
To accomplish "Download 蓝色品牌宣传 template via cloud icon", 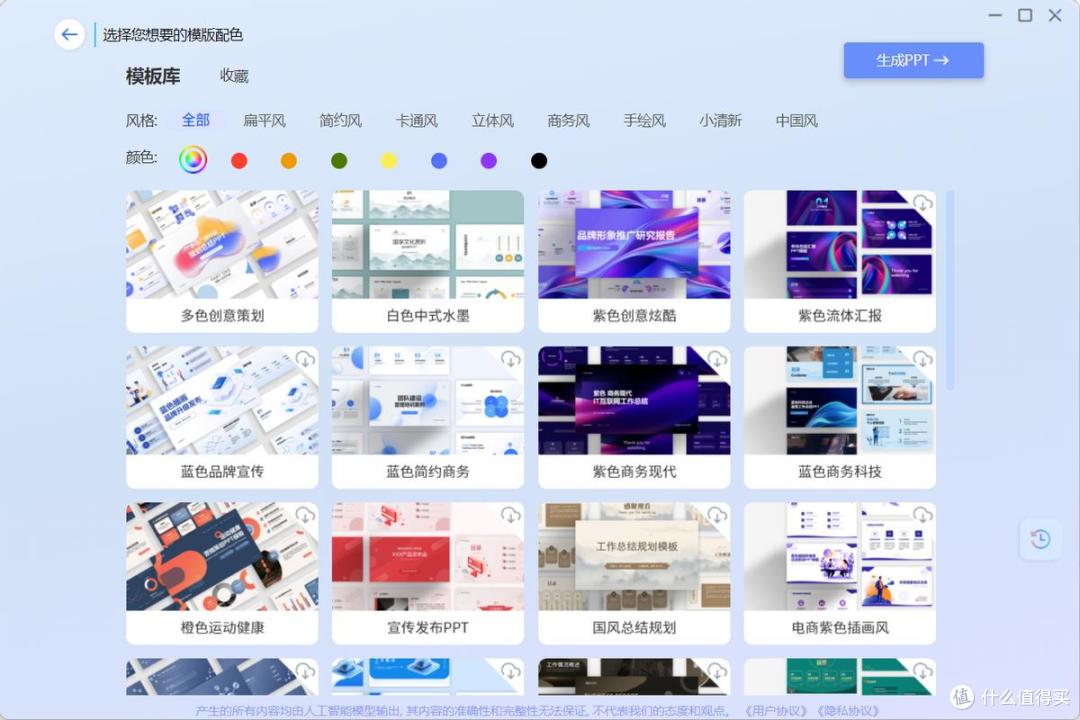I will pos(305,359).
